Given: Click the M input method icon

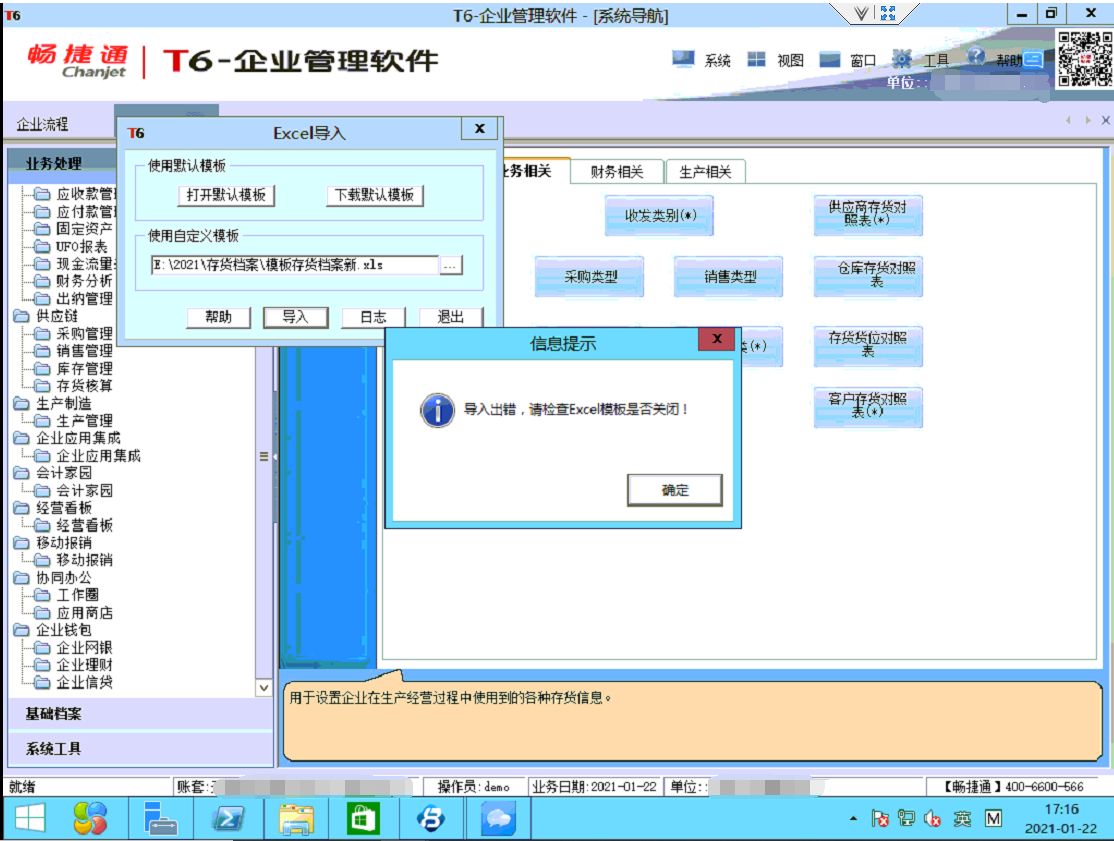Looking at the screenshot, I should (x=993, y=819).
